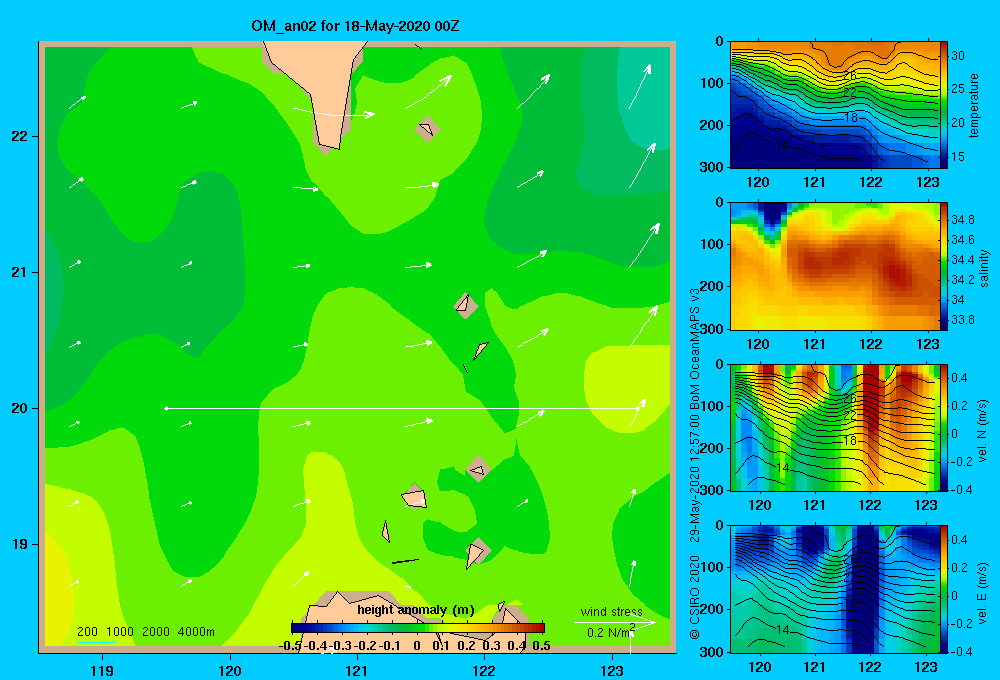Image resolution: width=1000 pixels, height=680 pixels.
Task: Open the salinity cross-section panel
Action: [835, 266]
